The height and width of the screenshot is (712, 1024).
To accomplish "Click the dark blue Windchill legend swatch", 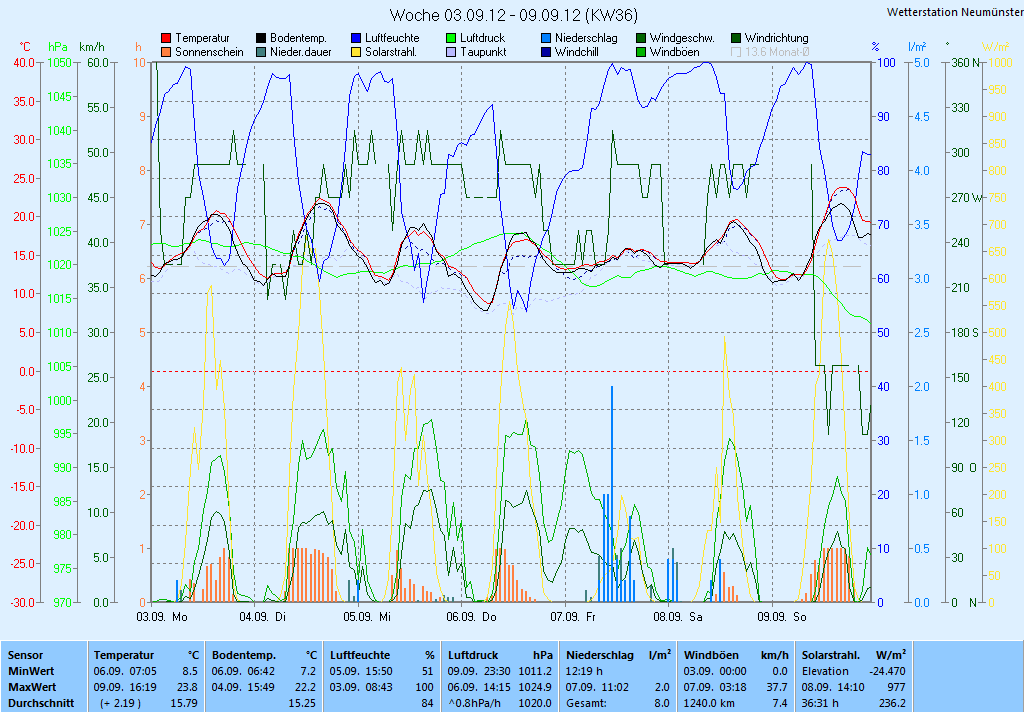I will [x=546, y=52].
